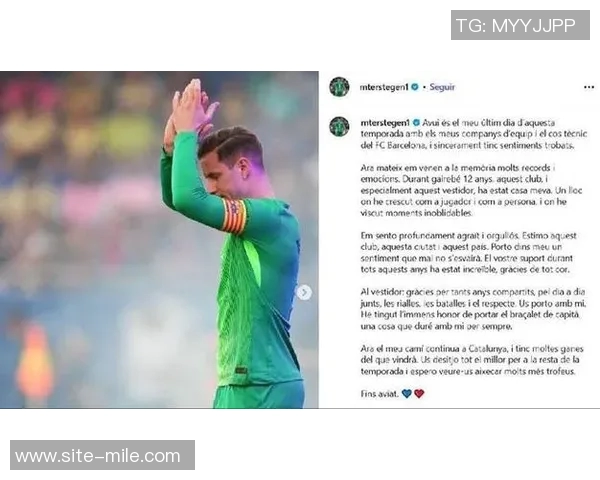This screenshot has width=600, height=480.
Task: Click the small avatar beside the caption
Action: pyautogui.click(x=339, y=127)
